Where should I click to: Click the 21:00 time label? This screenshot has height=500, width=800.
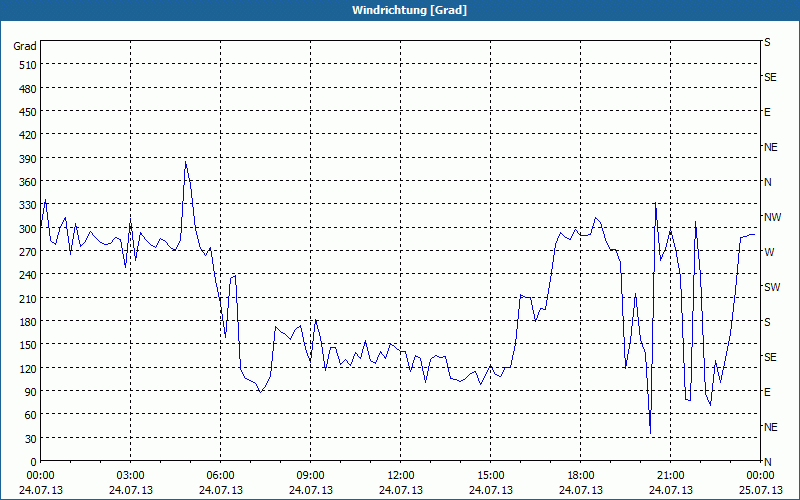[670, 476]
